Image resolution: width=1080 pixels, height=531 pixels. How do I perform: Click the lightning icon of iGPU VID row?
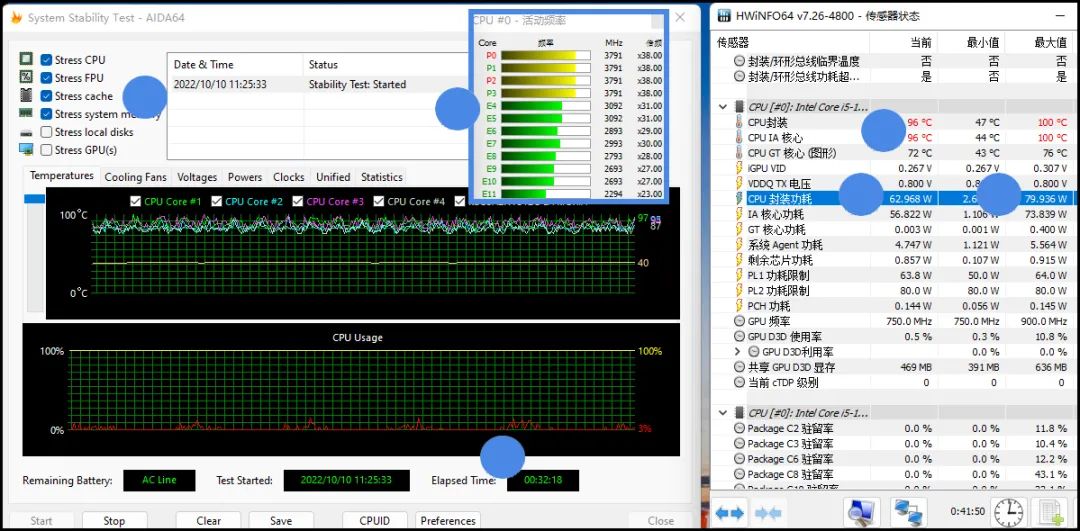[x=739, y=168]
